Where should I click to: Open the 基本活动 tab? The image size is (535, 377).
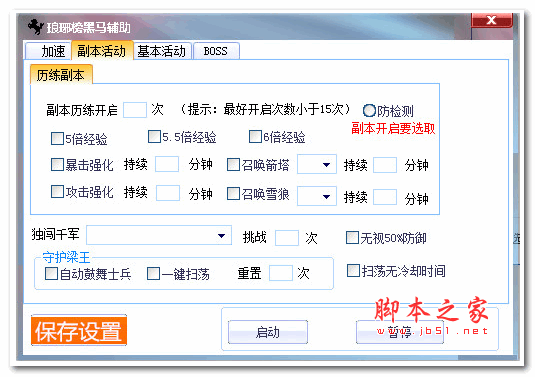point(162,51)
